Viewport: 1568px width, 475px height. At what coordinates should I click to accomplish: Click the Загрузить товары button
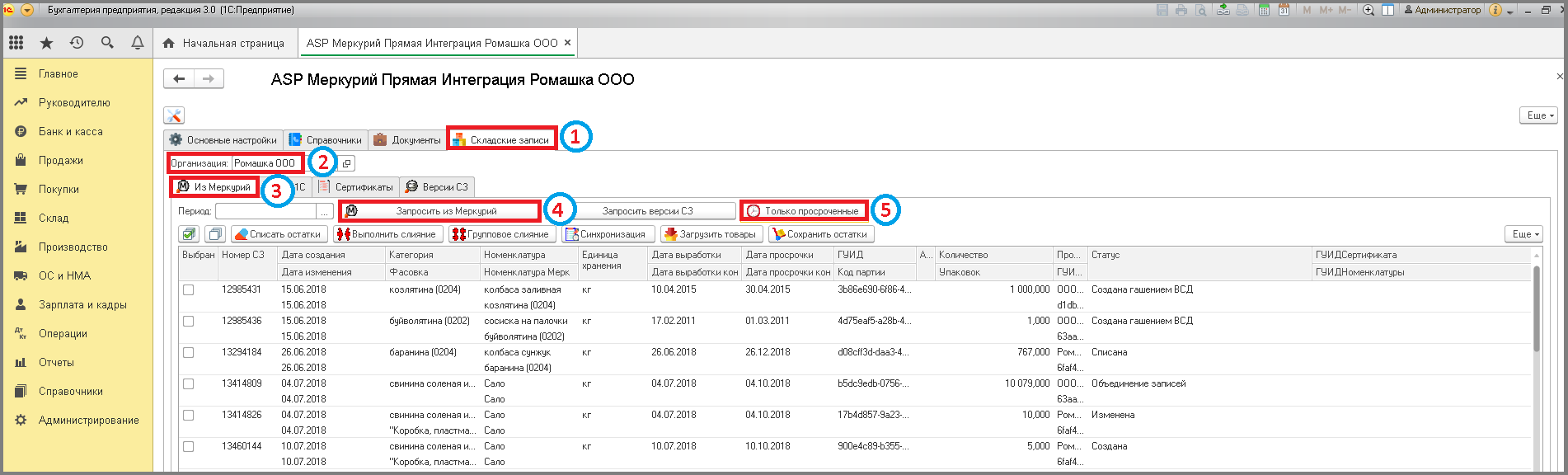pos(711,234)
